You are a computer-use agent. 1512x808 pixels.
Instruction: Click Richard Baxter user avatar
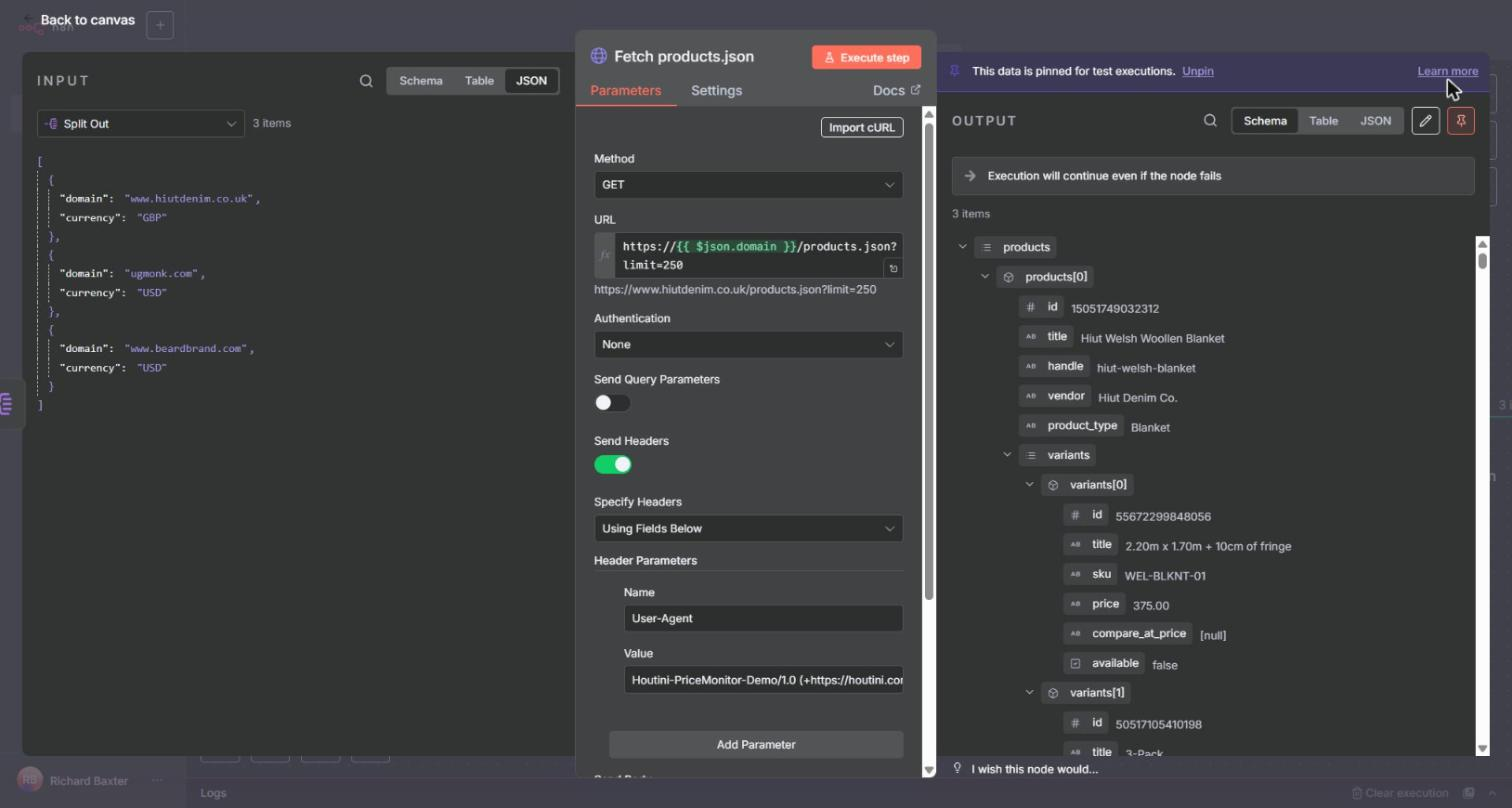(30, 781)
